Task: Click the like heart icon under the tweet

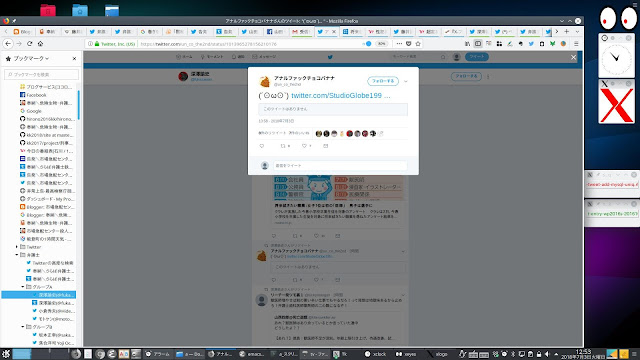Action: click(304, 146)
